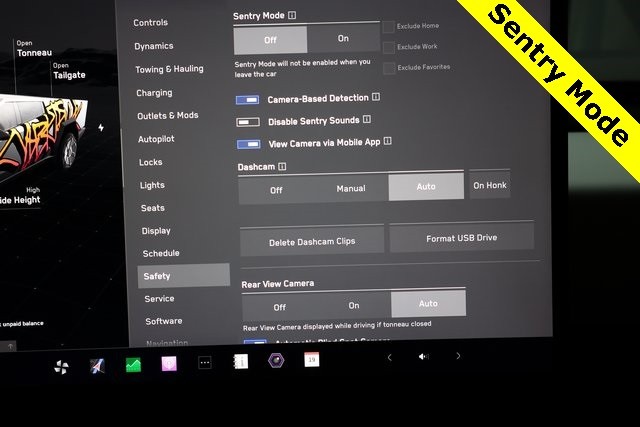
Task: Open all apps three-dots launcher
Action: pyautogui.click(x=205, y=363)
